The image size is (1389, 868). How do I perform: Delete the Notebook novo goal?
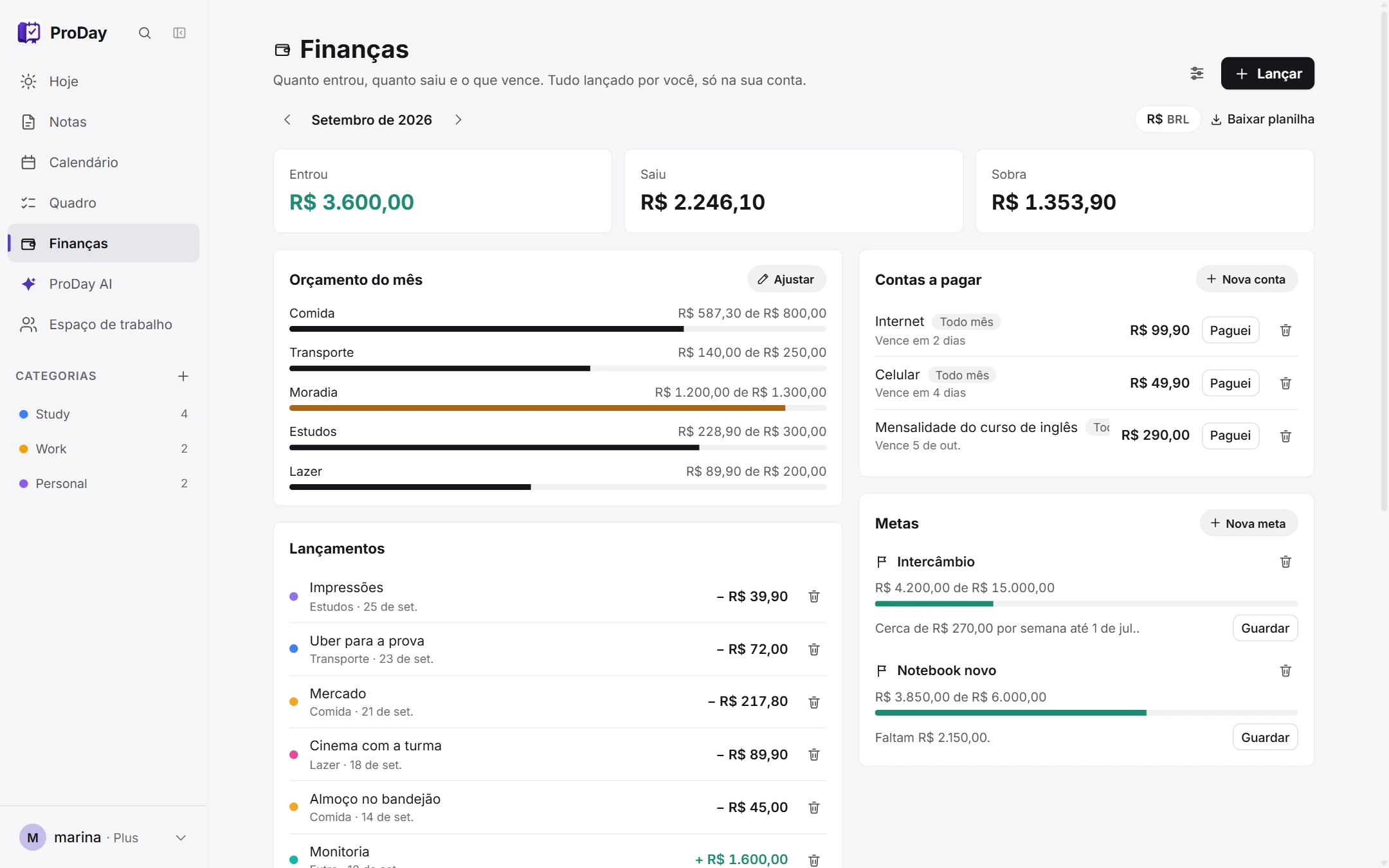pyautogui.click(x=1285, y=671)
